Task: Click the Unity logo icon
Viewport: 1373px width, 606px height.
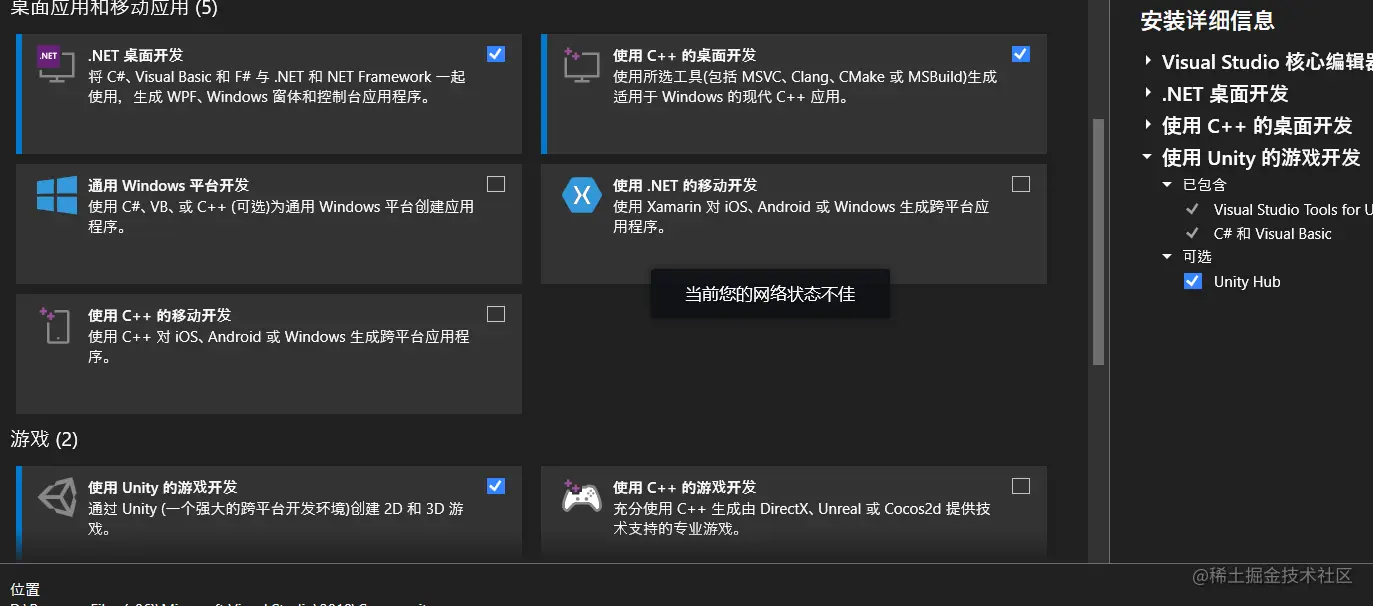Action: [57, 497]
